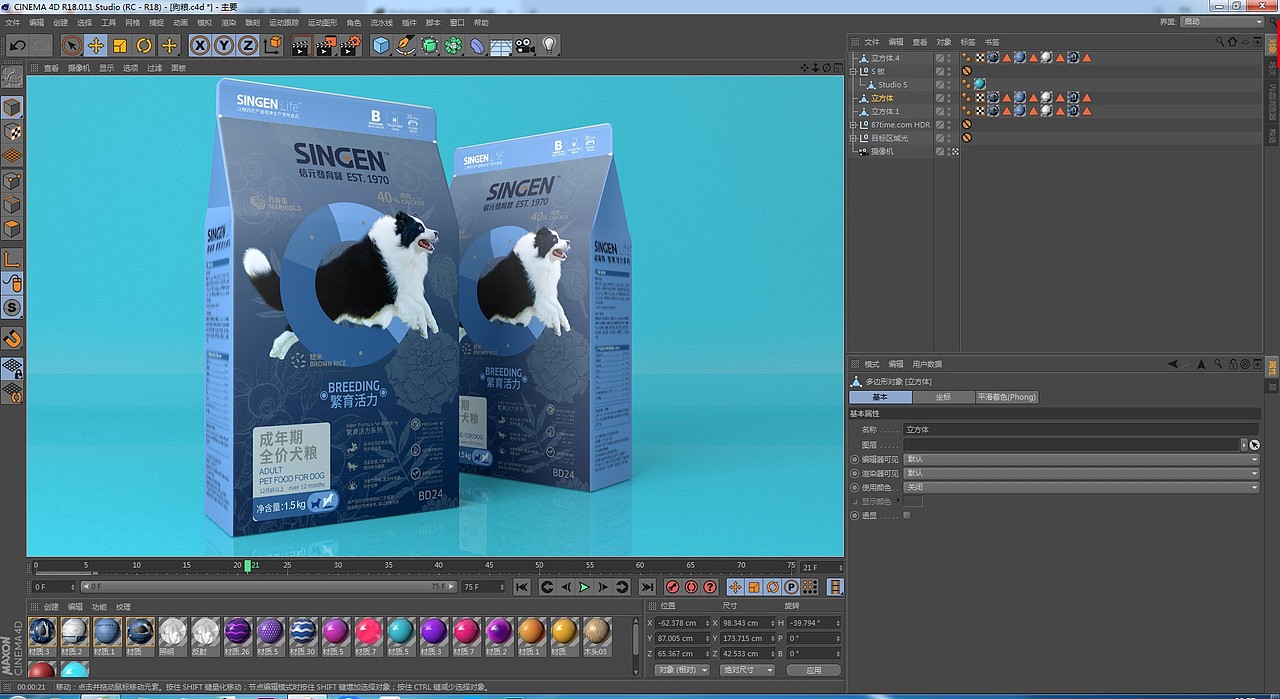Select the Scale tool
The width and height of the screenshot is (1280, 699).
click(x=120, y=45)
